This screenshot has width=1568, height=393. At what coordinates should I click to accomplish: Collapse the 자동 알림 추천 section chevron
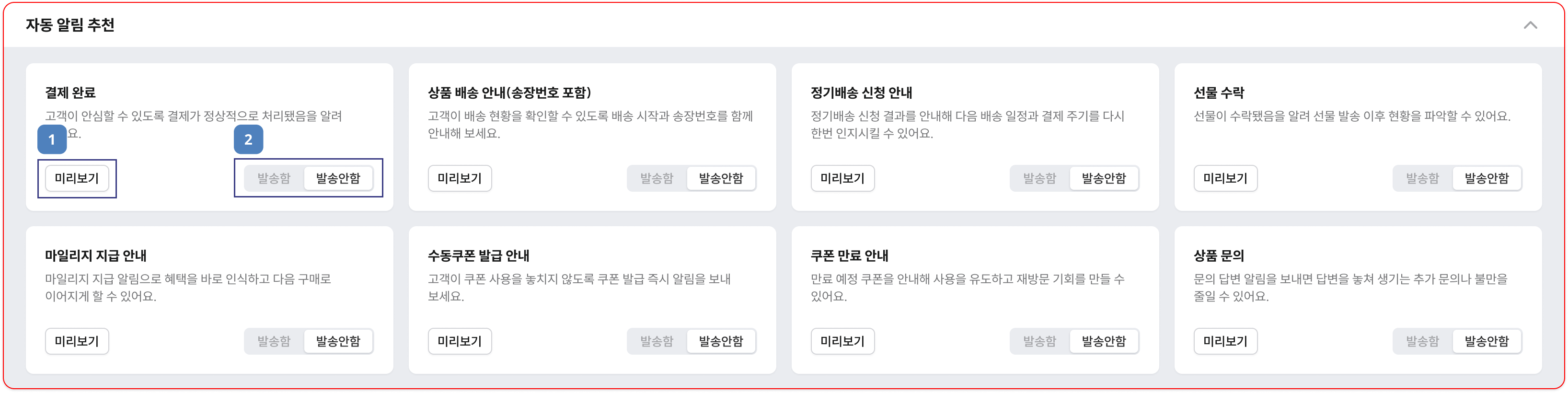click(x=1530, y=25)
